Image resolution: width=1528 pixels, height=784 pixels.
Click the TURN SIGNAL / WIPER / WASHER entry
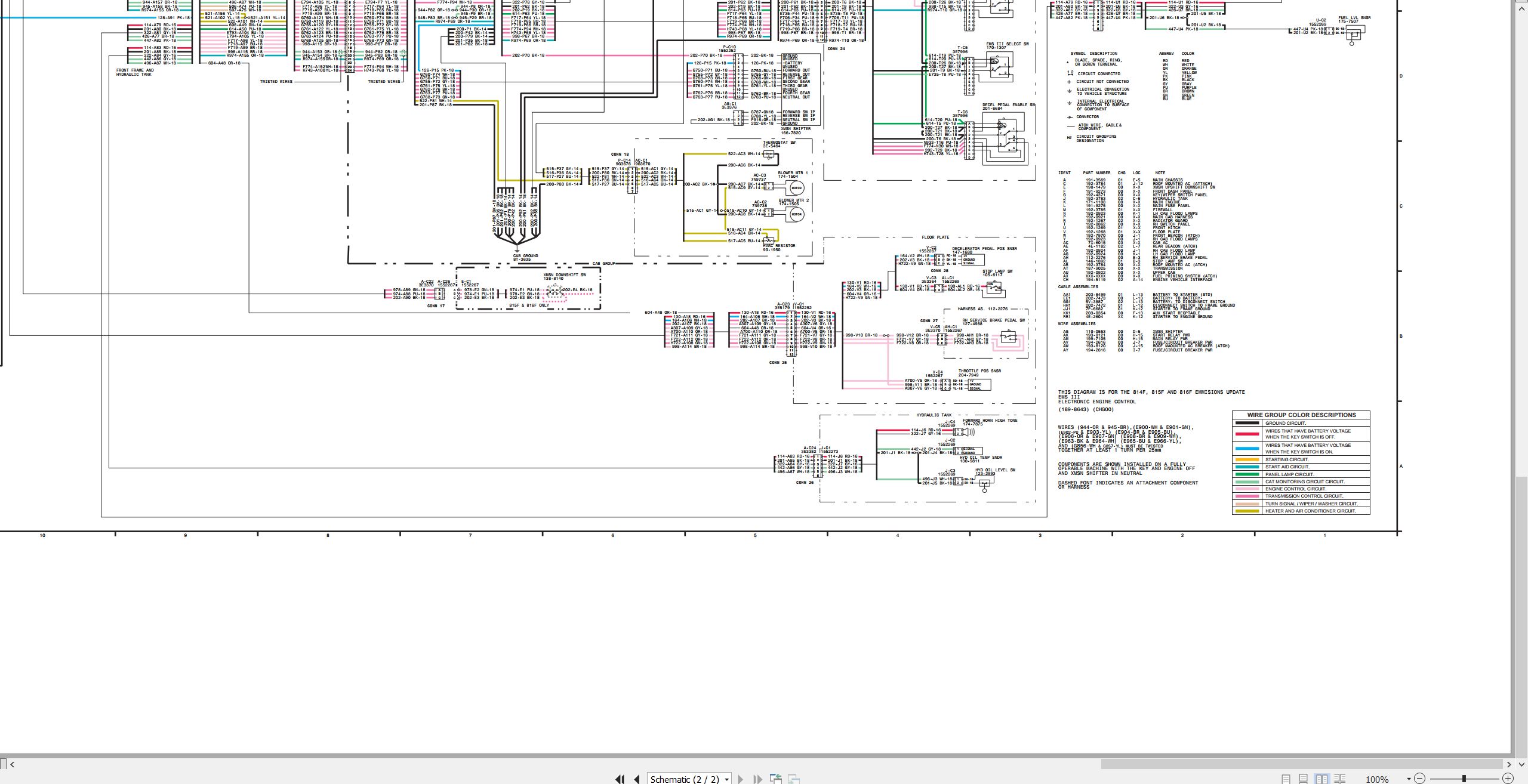tap(1311, 504)
